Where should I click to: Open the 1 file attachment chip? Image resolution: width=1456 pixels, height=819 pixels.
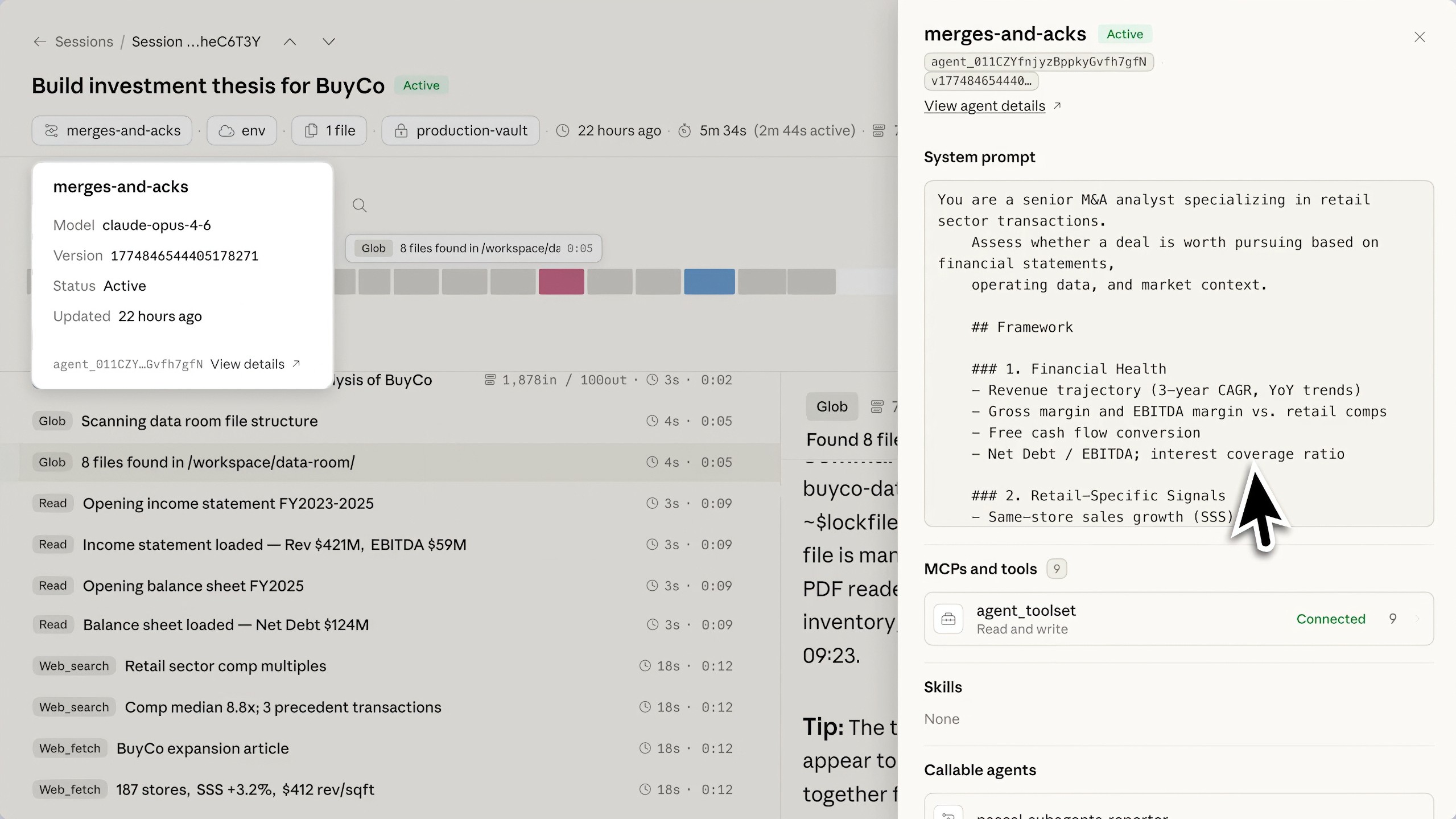329,130
